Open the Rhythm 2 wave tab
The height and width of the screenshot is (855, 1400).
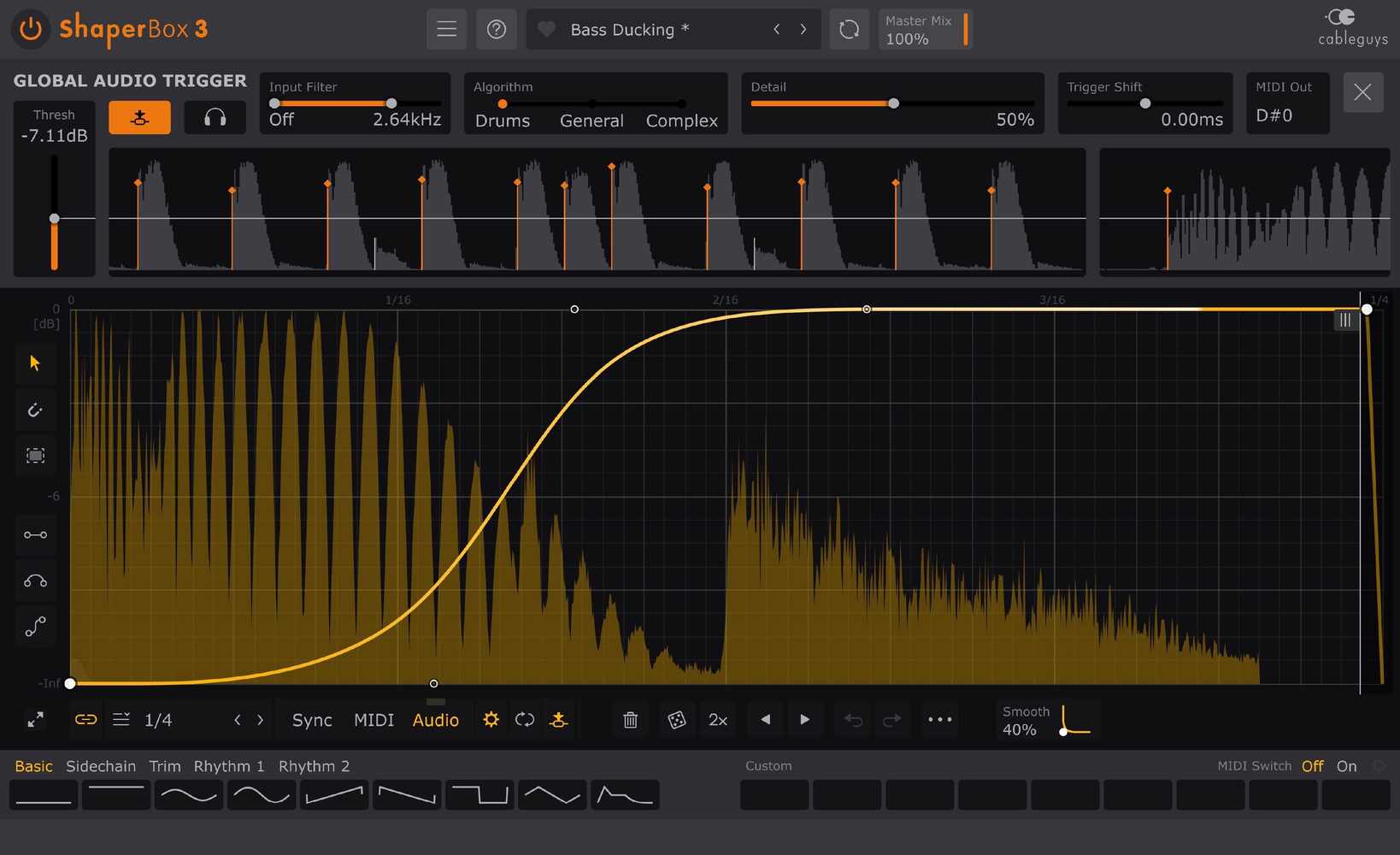tap(315, 766)
